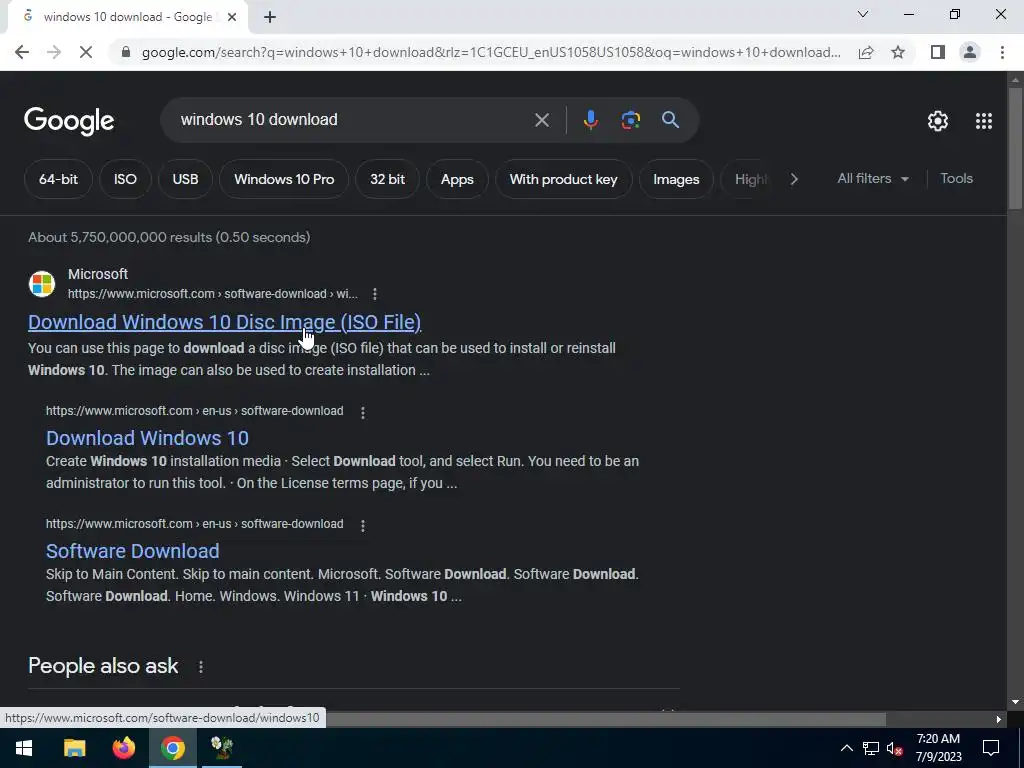Open Download Windows 10 Disc Image link

[x=225, y=322]
